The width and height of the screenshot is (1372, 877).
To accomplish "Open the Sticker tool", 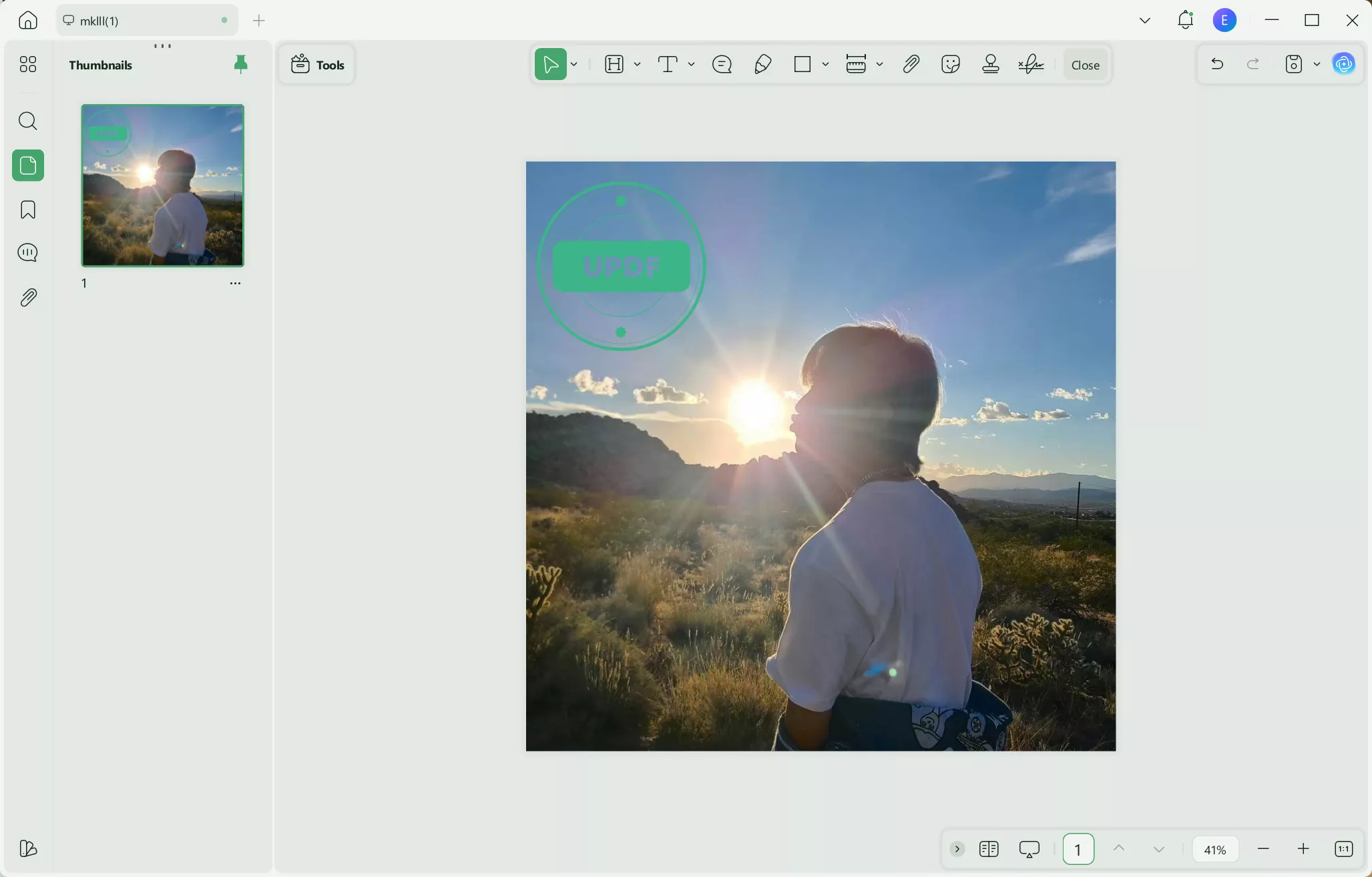I will (951, 64).
